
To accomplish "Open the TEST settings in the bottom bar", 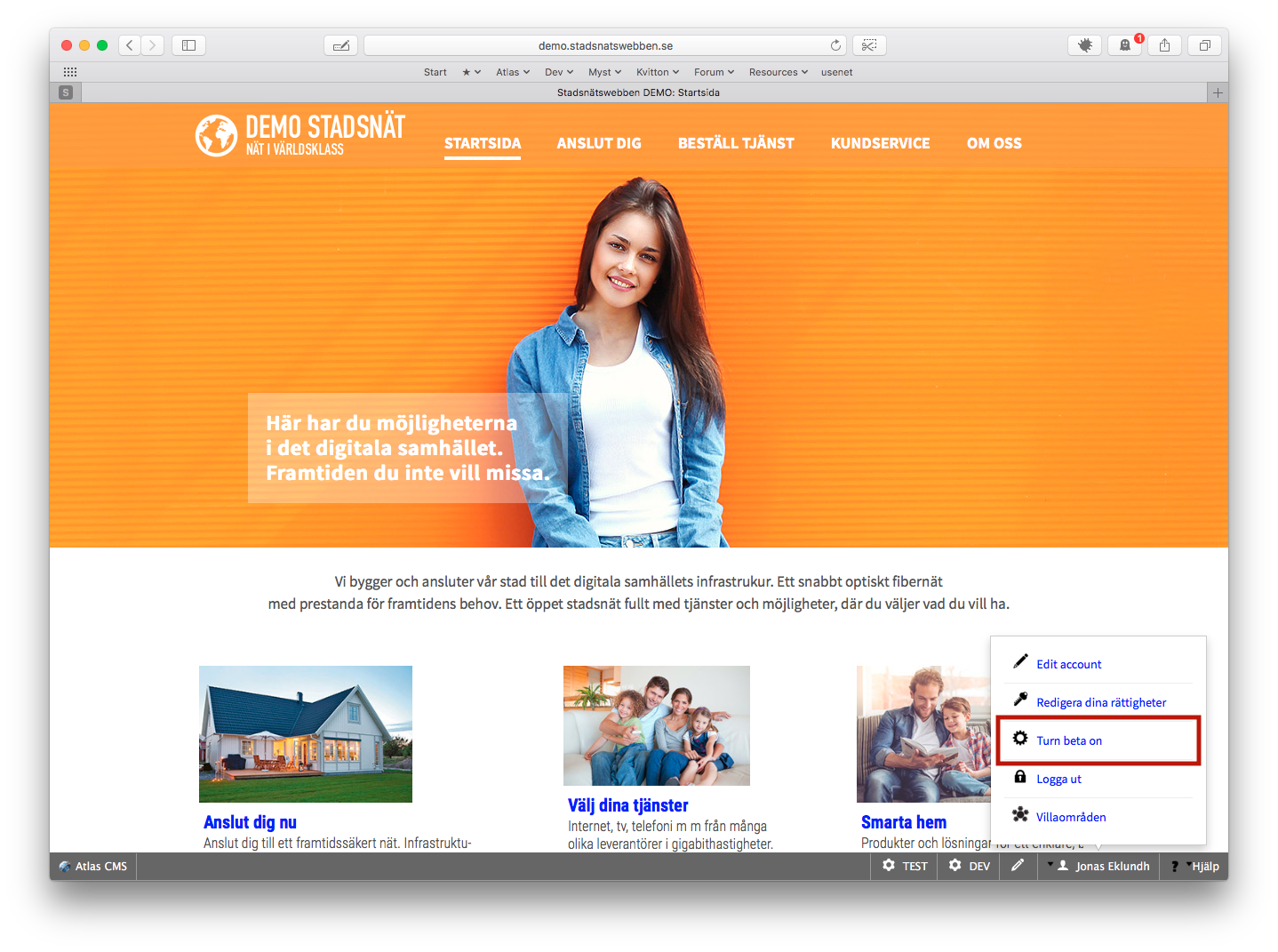I will [905, 866].
